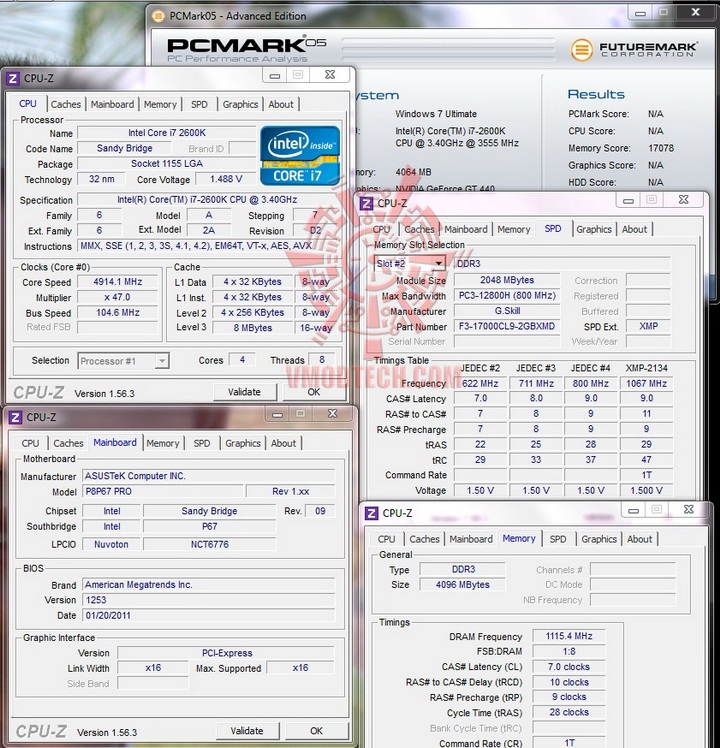Click Validate in the top CPU window

(244, 392)
